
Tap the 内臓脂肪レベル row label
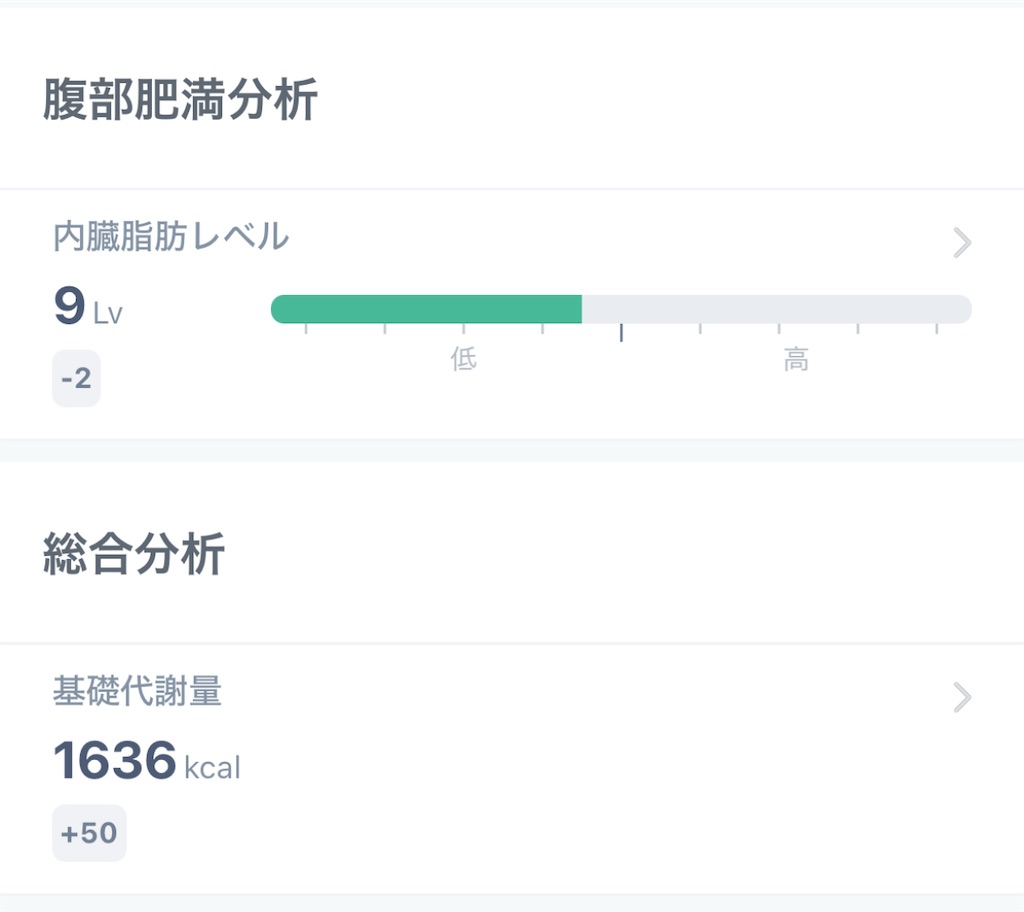[x=171, y=236]
